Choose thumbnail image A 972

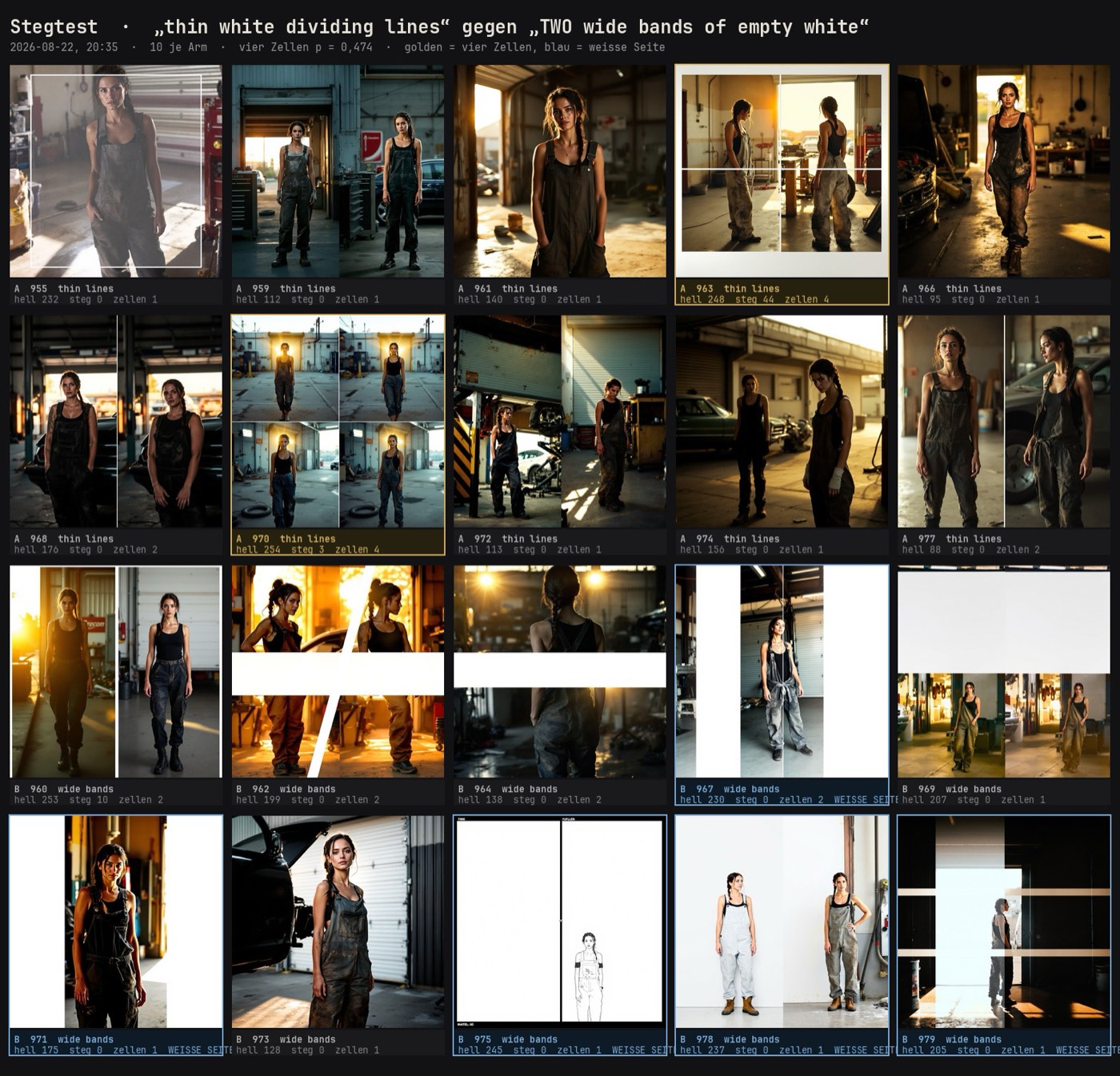point(560,422)
